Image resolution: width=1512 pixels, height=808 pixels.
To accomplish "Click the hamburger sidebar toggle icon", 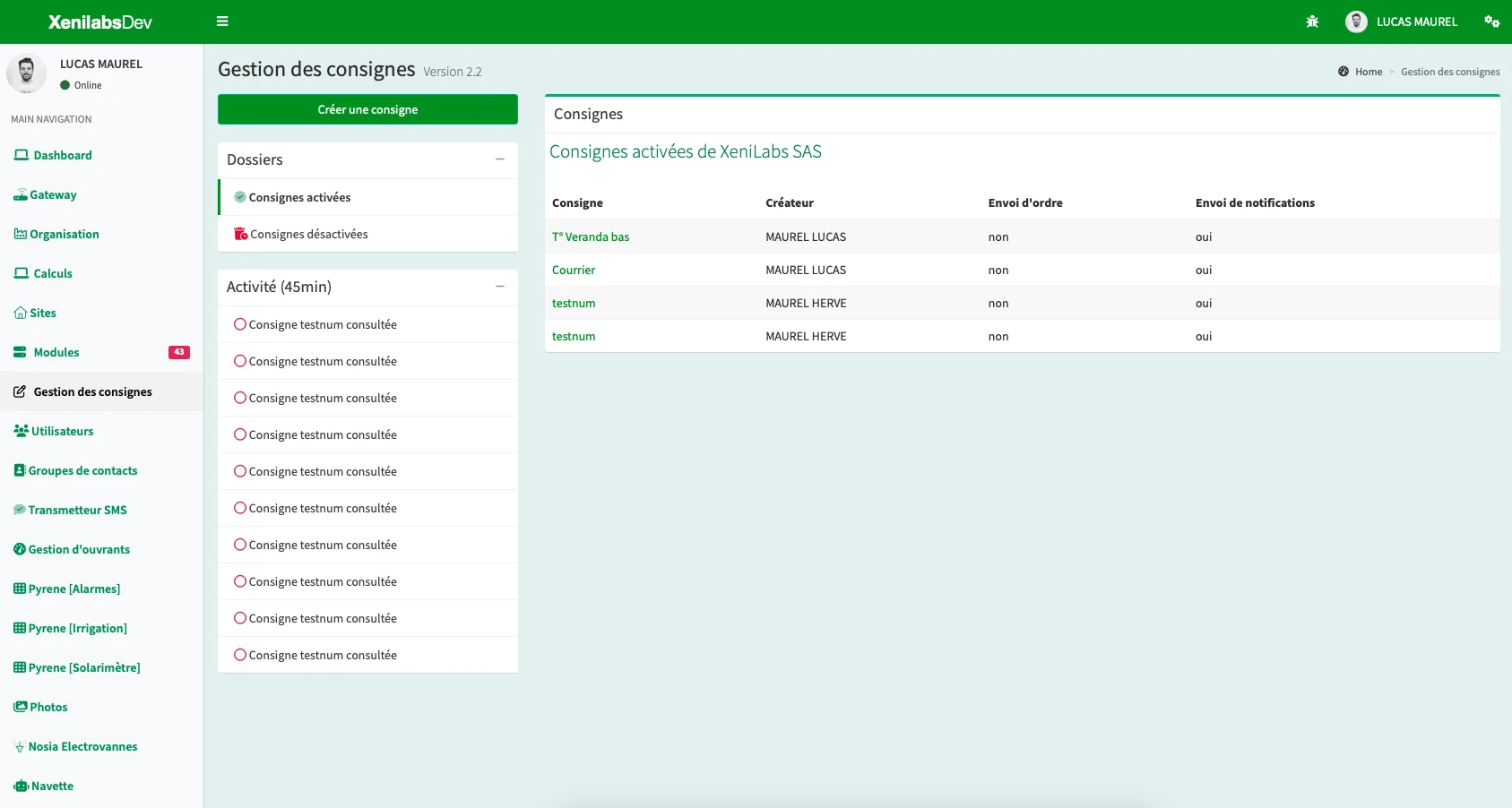I will click(x=222, y=21).
